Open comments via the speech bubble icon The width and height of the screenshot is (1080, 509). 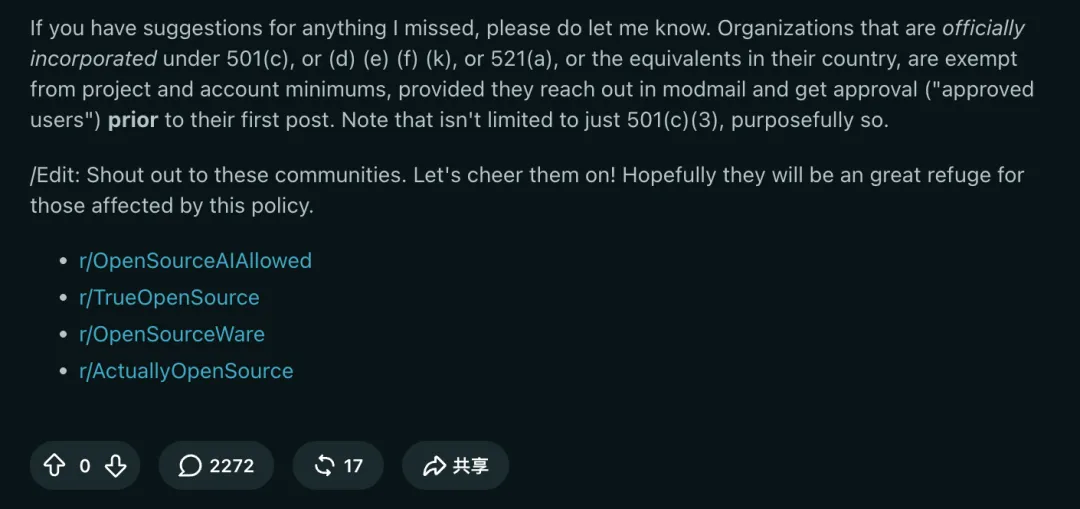pyautogui.click(x=189, y=466)
